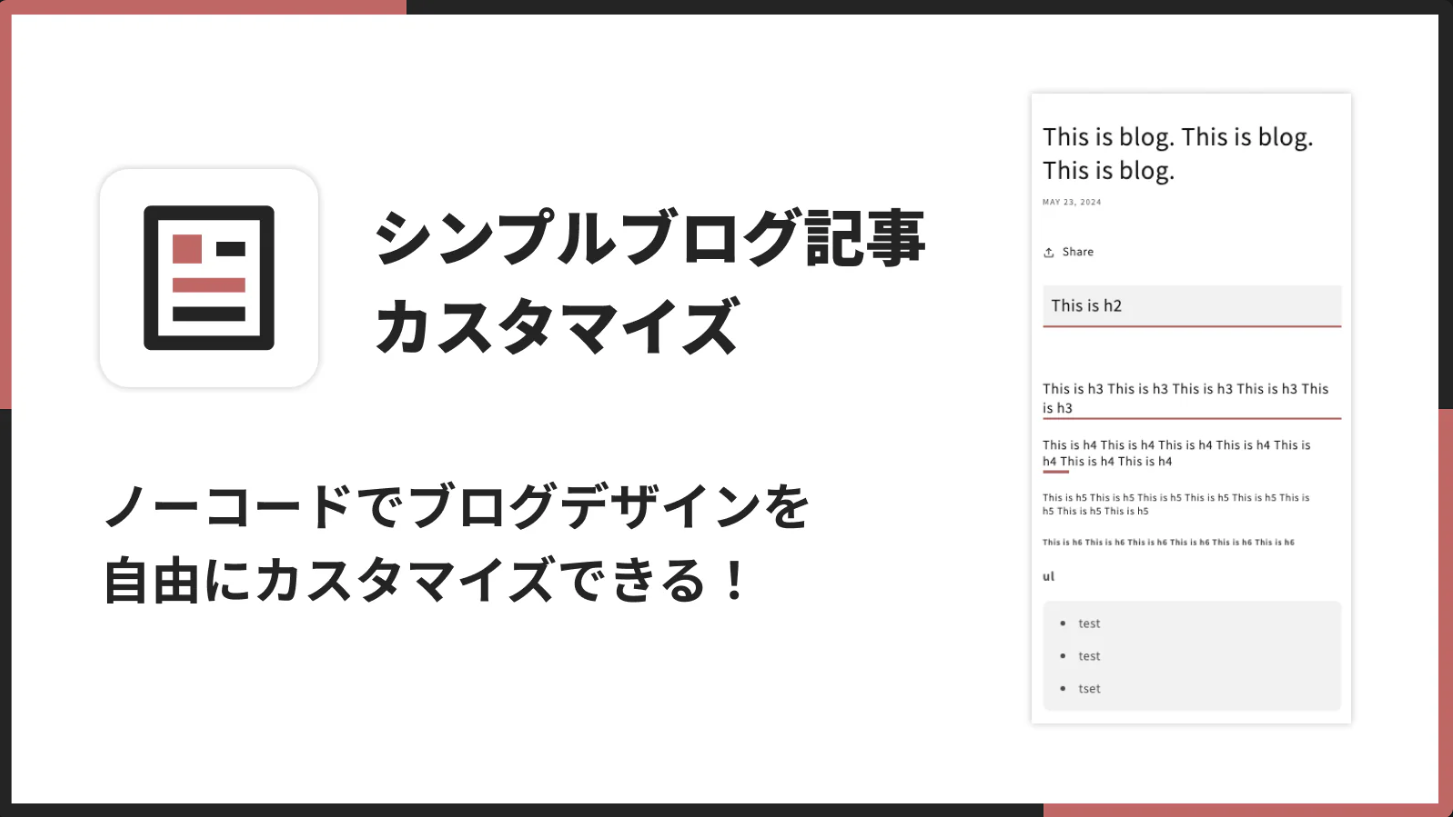This screenshot has width=1453, height=817.
Task: Click the first 'test' list item
Action: [1089, 623]
